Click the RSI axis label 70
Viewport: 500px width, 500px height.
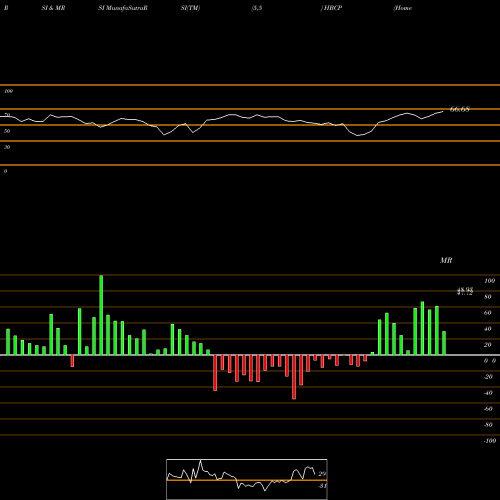pos(7,115)
